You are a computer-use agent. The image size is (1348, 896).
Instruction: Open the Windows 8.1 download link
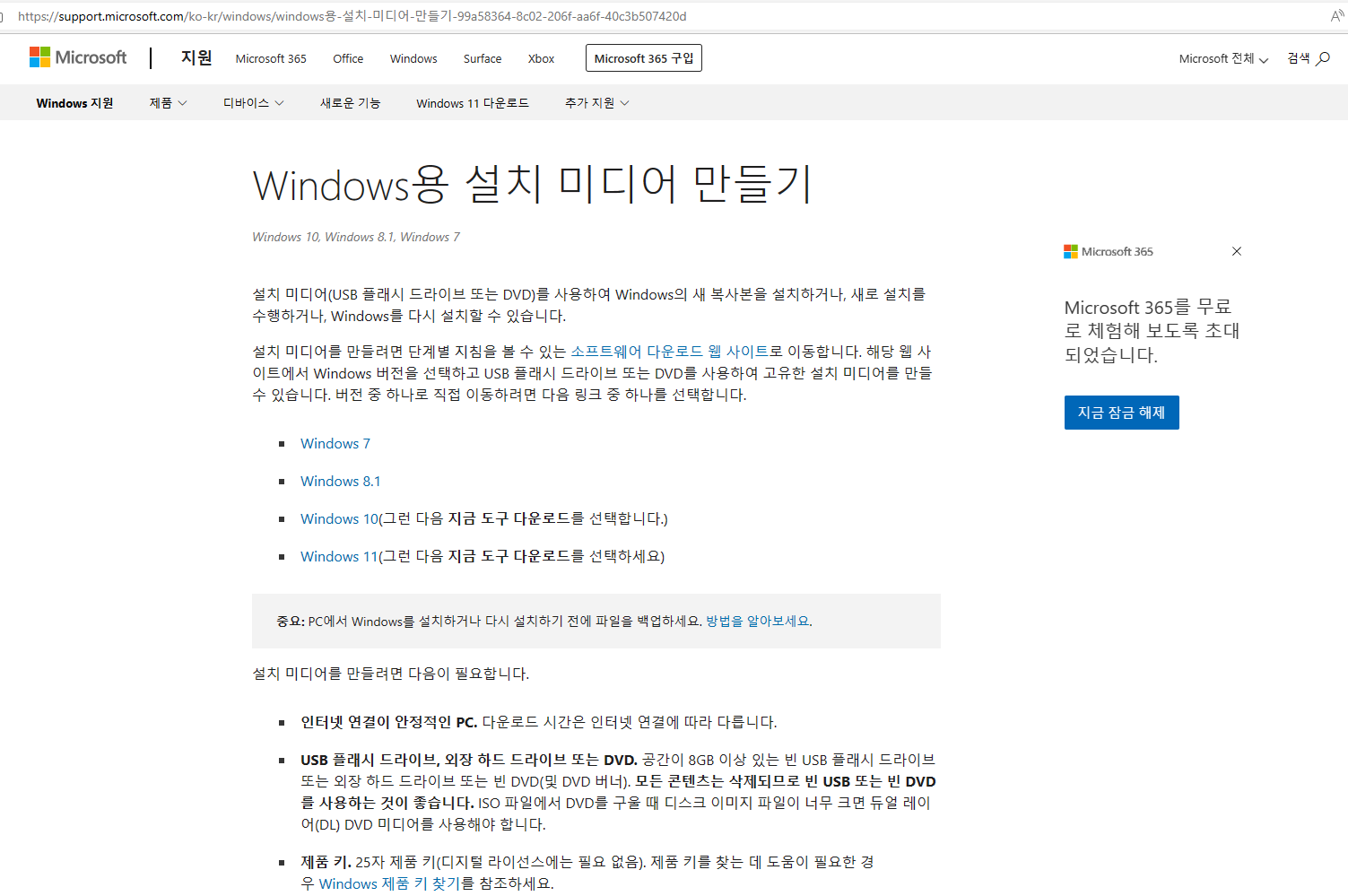click(x=341, y=481)
